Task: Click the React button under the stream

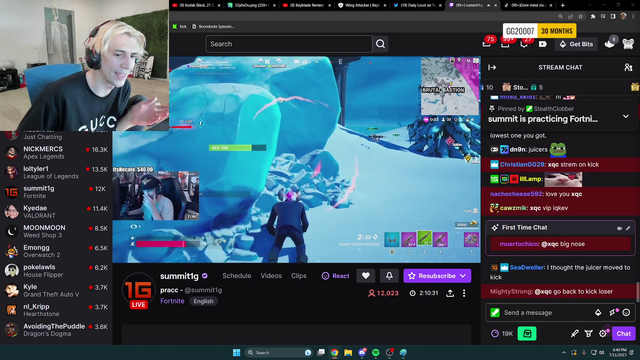Action: click(336, 276)
